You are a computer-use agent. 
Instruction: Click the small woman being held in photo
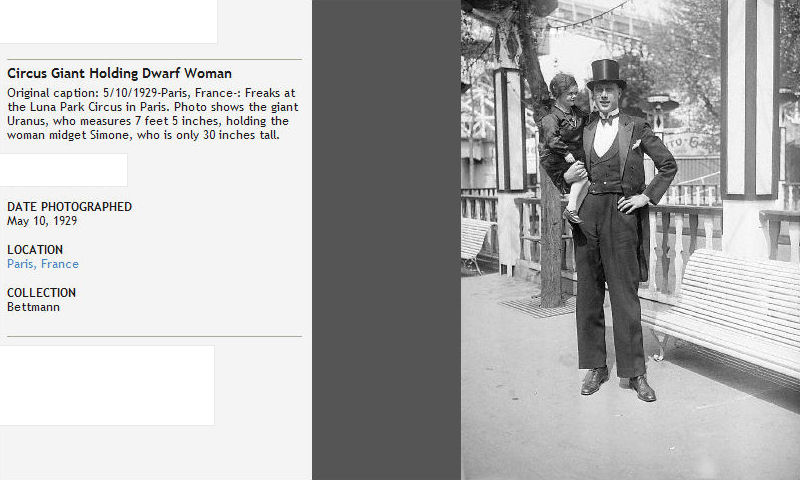(561, 130)
